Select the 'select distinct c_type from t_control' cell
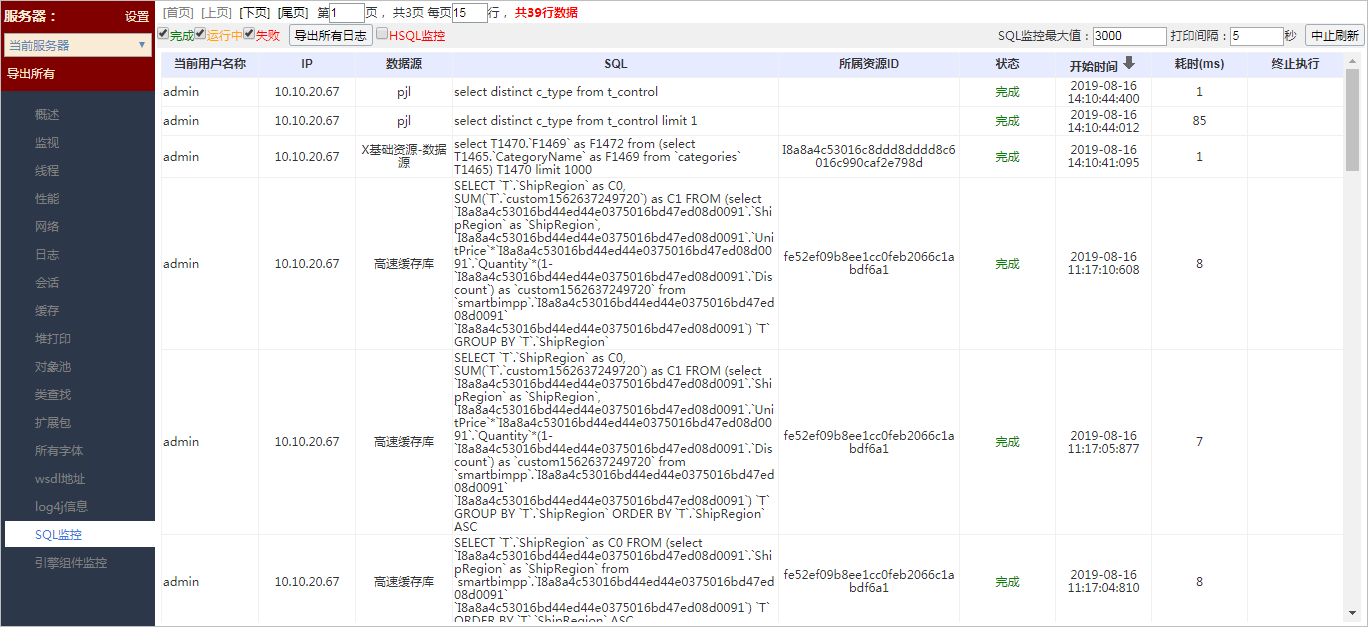The width and height of the screenshot is (1368, 627). pos(615,92)
